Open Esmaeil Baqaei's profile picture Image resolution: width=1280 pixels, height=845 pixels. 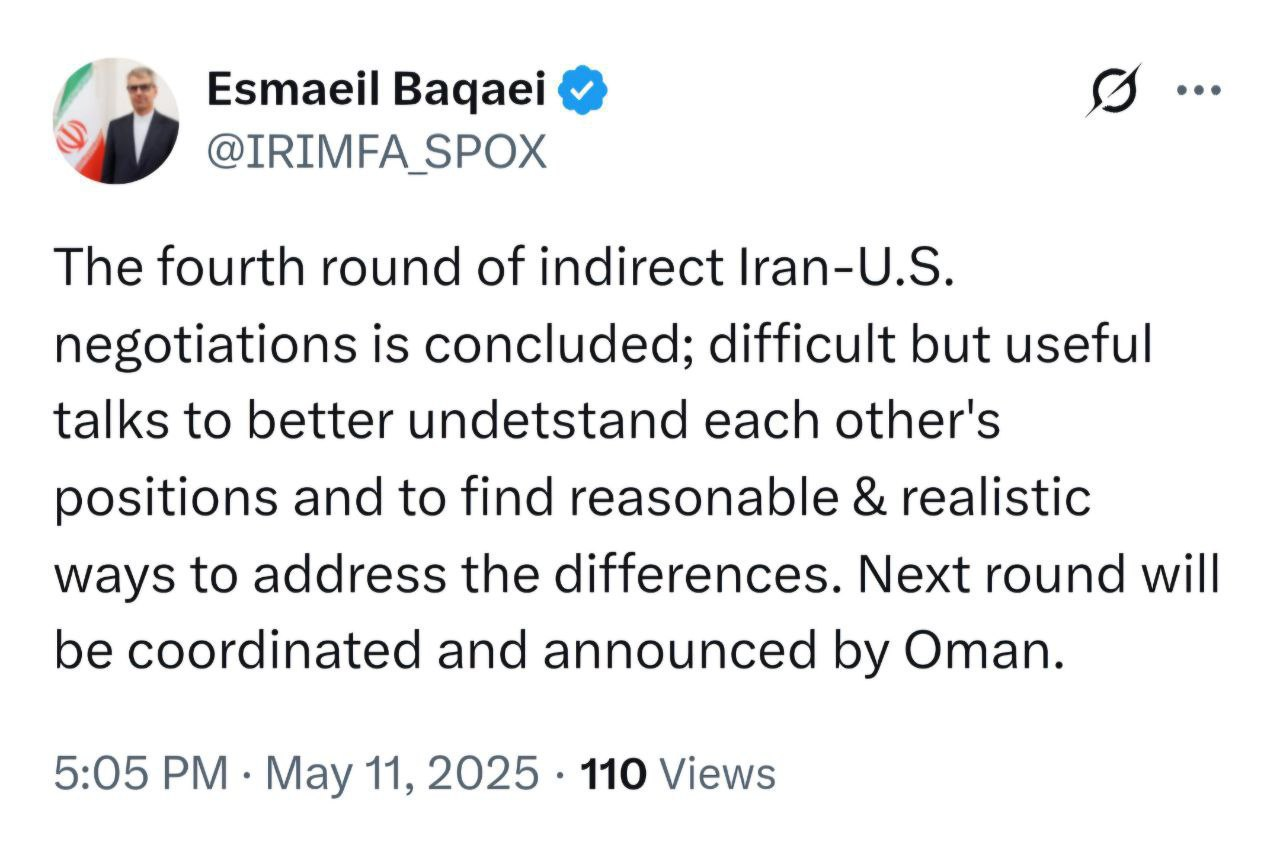click(x=116, y=121)
